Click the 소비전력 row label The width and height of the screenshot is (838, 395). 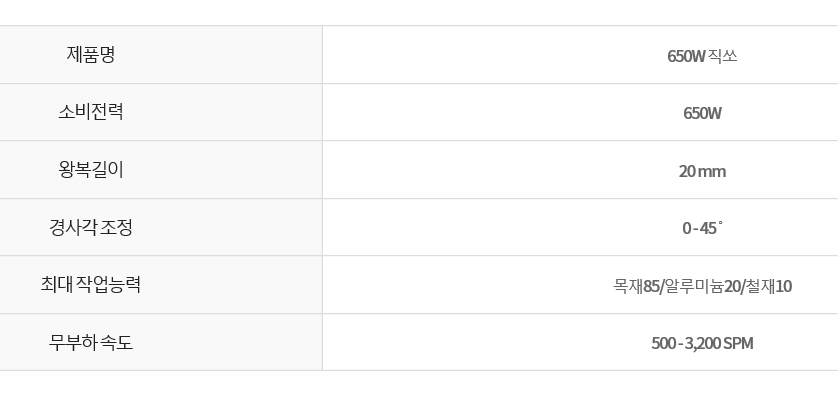91,112
